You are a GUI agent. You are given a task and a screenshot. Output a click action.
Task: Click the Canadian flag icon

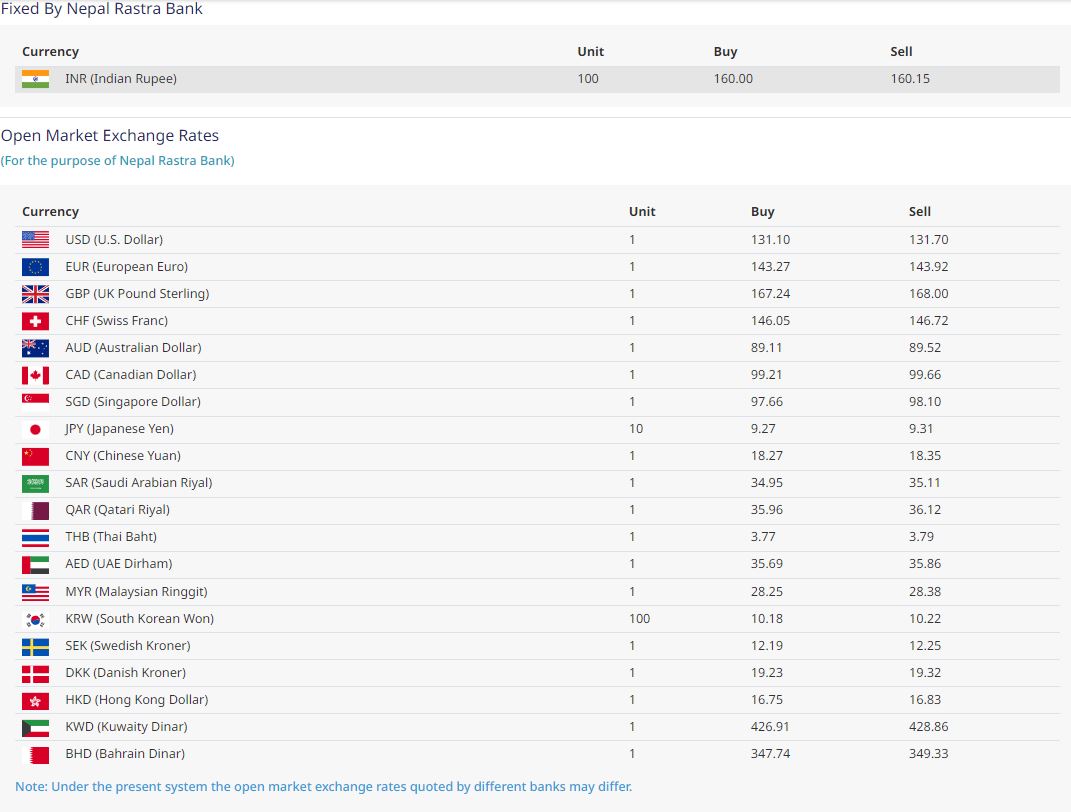(36, 375)
